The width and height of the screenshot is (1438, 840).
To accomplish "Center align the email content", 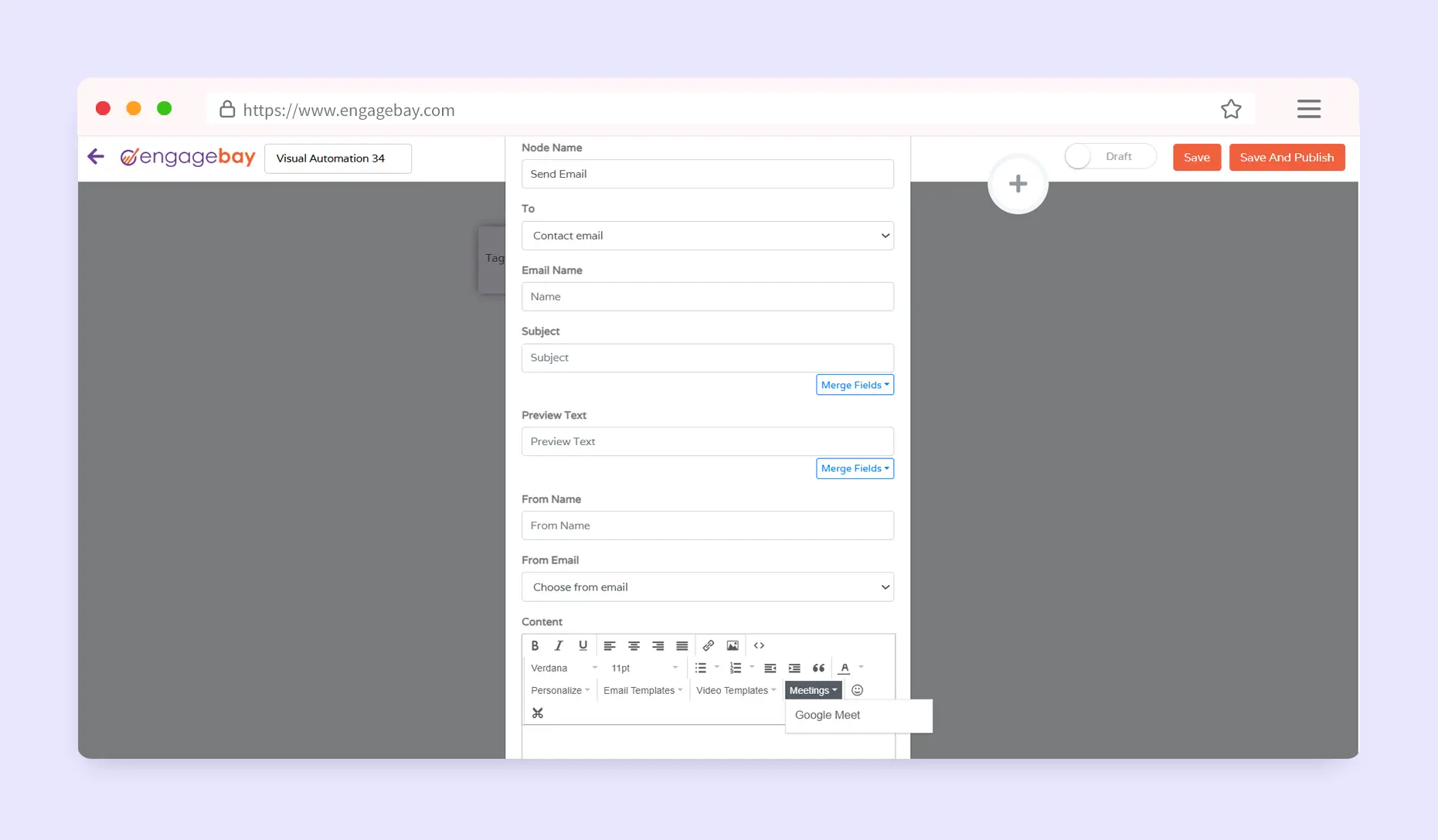I will [x=634, y=645].
